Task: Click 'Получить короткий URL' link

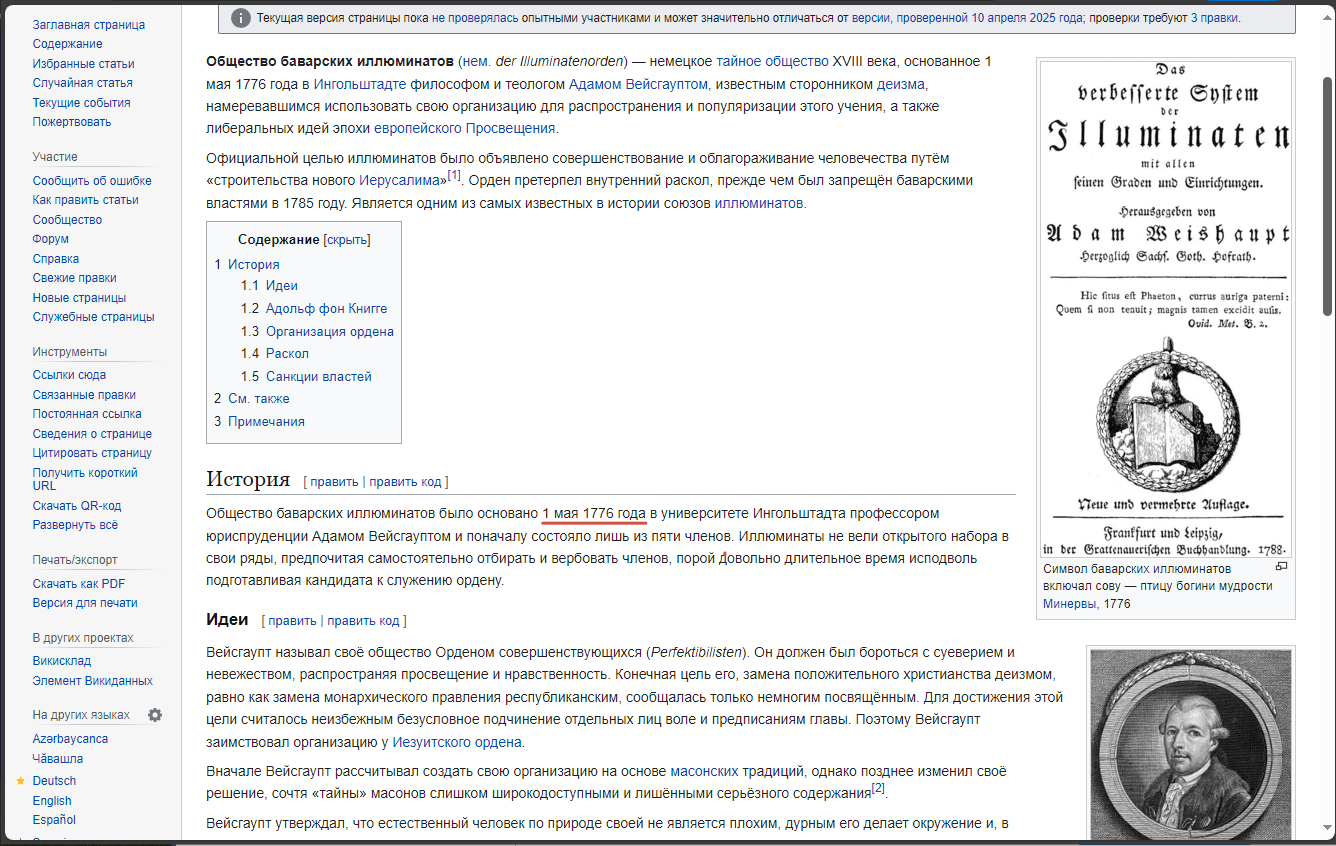Action: [x=85, y=479]
